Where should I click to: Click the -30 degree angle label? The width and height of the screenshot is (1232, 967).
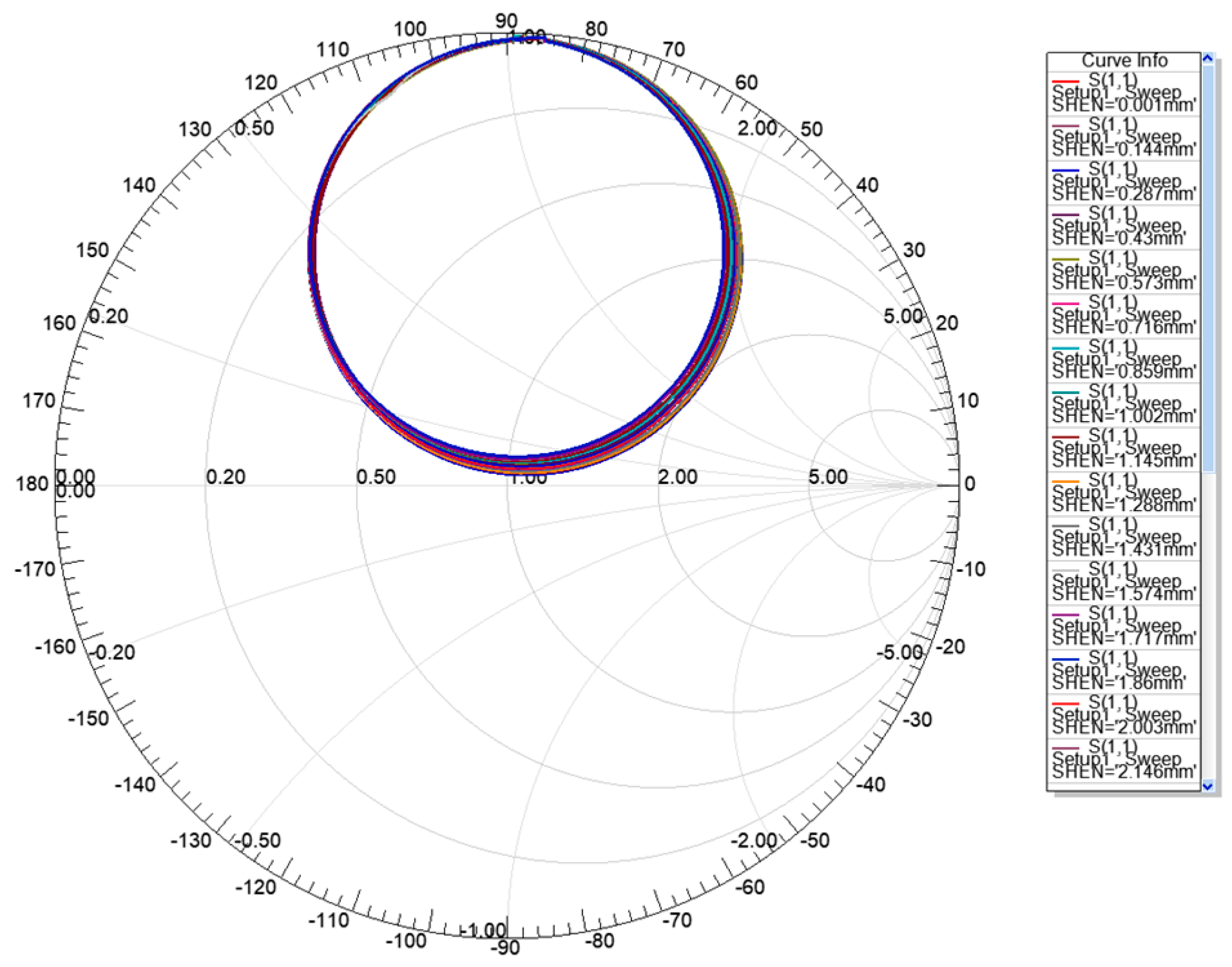tap(918, 719)
